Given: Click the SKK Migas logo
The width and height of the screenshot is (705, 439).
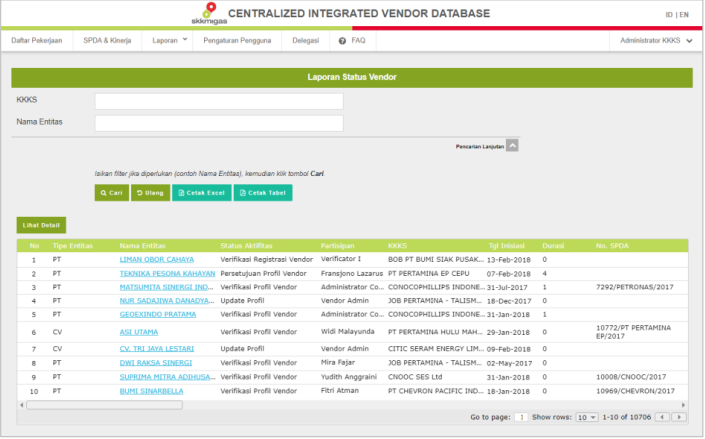Looking at the screenshot, I should (209, 13).
